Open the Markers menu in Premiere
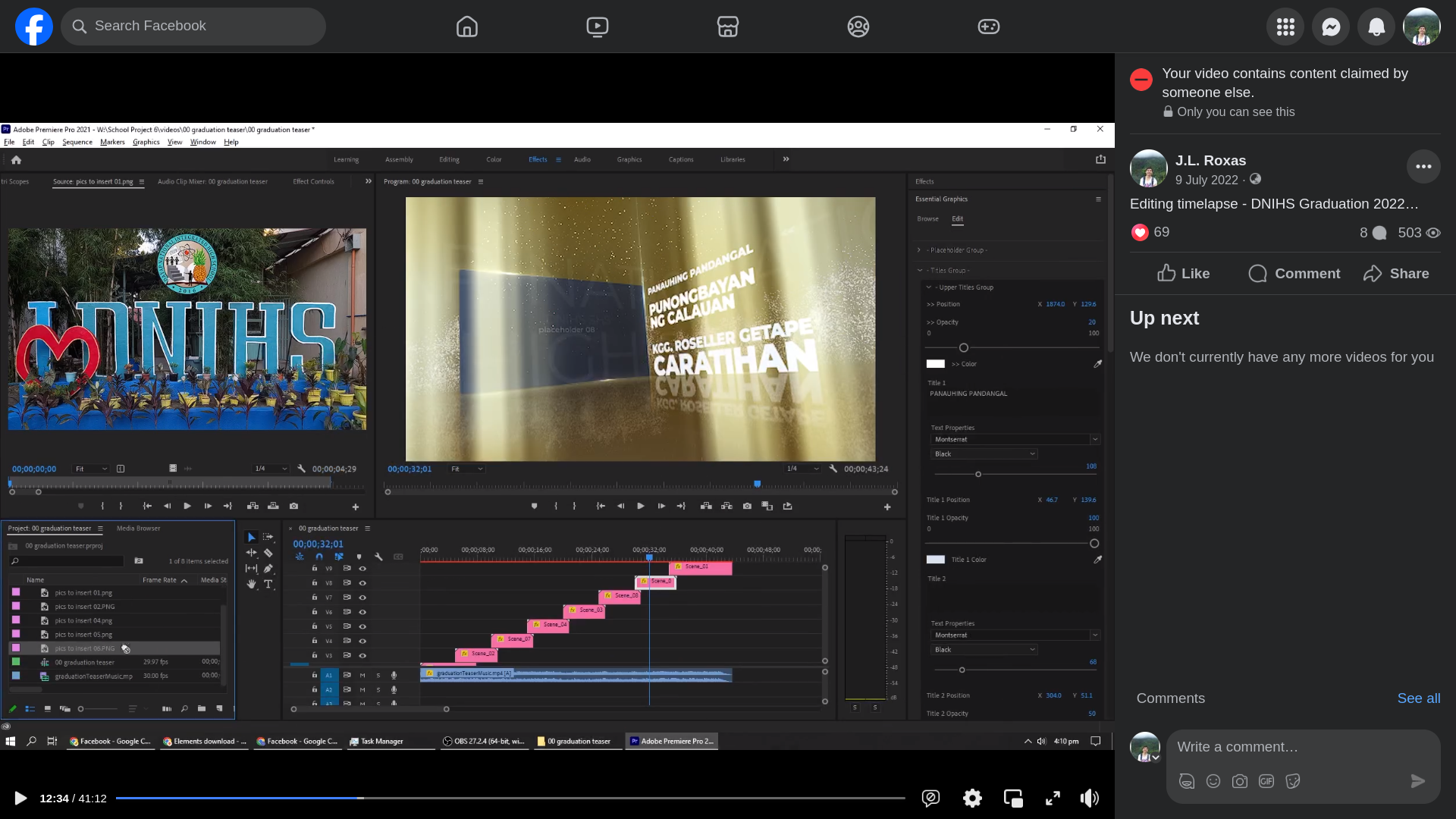 [112, 142]
